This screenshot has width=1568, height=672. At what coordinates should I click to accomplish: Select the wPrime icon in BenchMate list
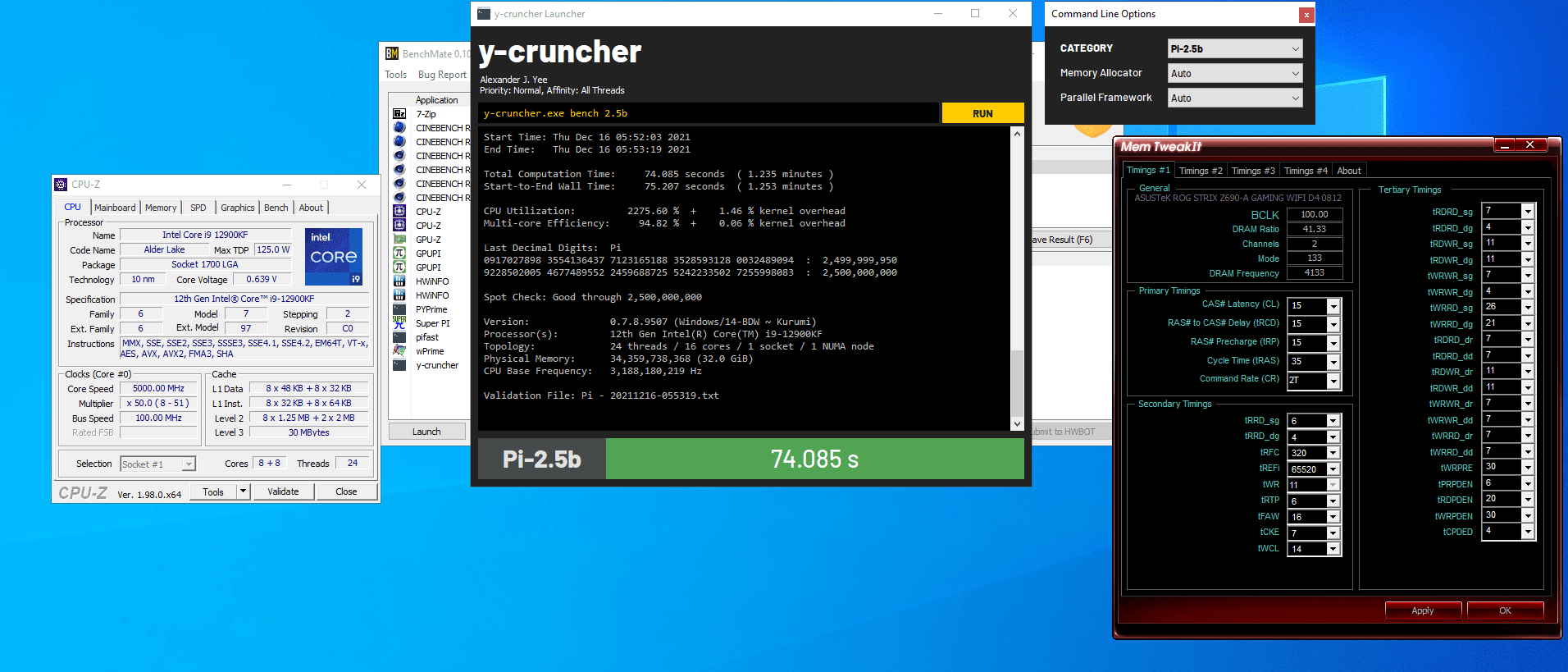tap(399, 351)
